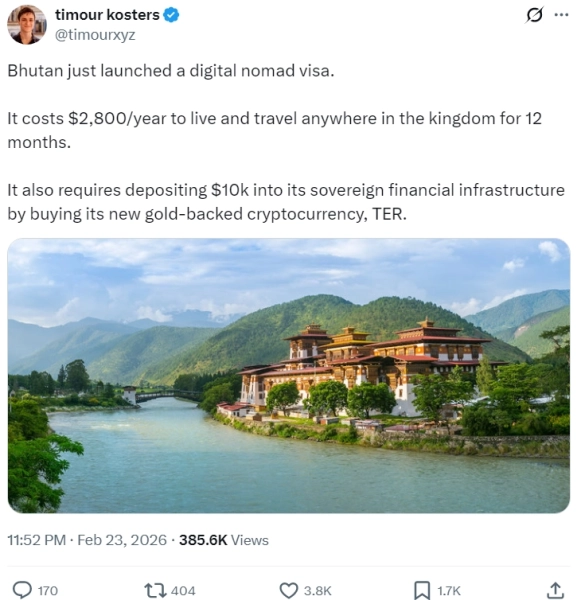Click the tweet text about TER cryptocurrency
Screen dimensions: 581x600
tap(286, 202)
